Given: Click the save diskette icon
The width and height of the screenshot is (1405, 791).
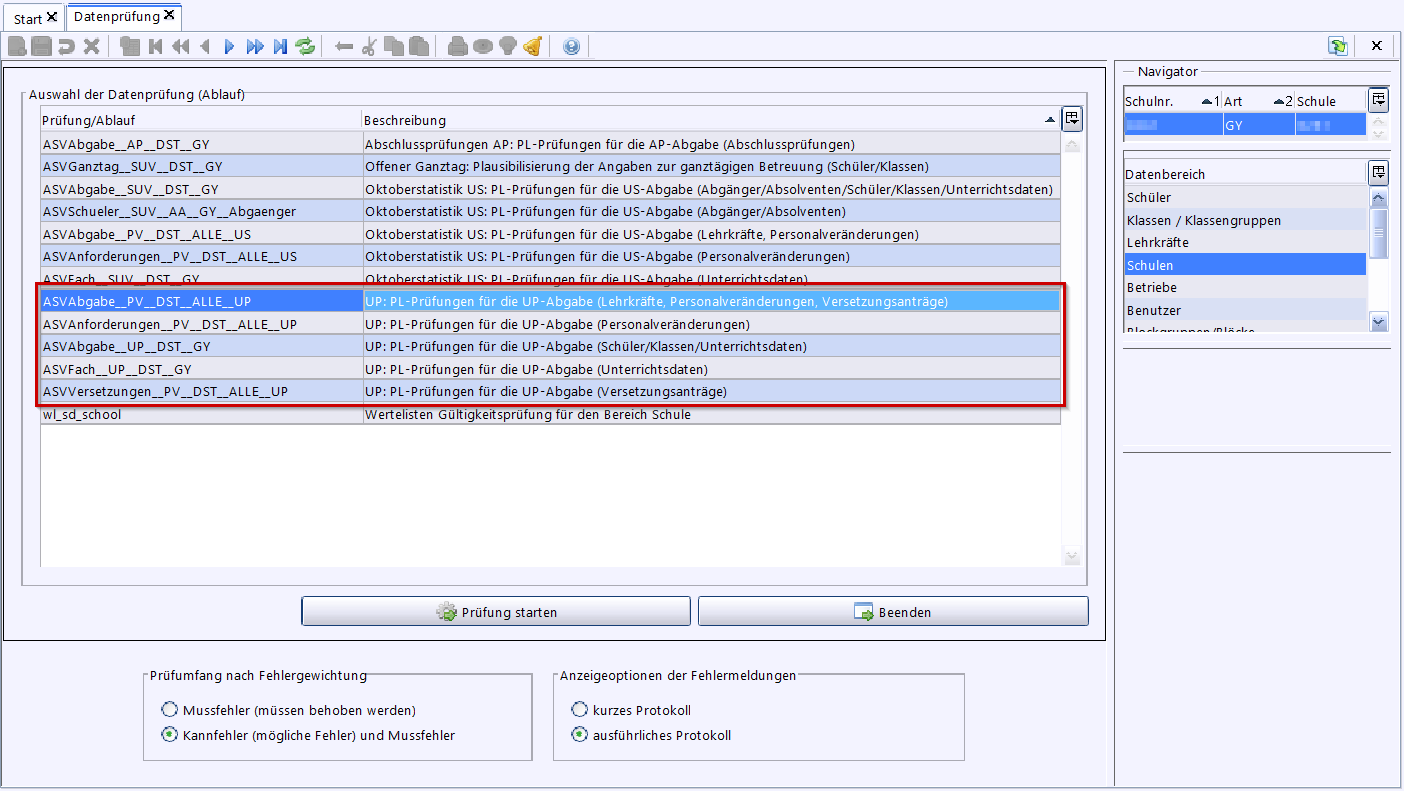Looking at the screenshot, I should (41, 46).
